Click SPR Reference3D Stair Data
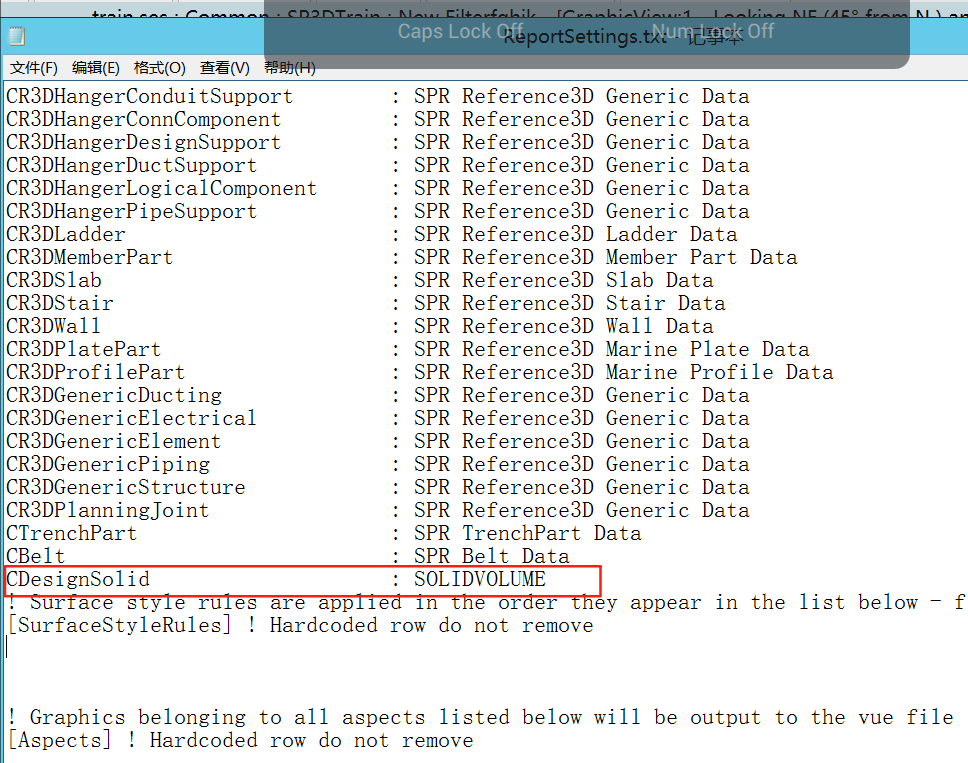Screen dimensions: 968x763 tap(569, 304)
